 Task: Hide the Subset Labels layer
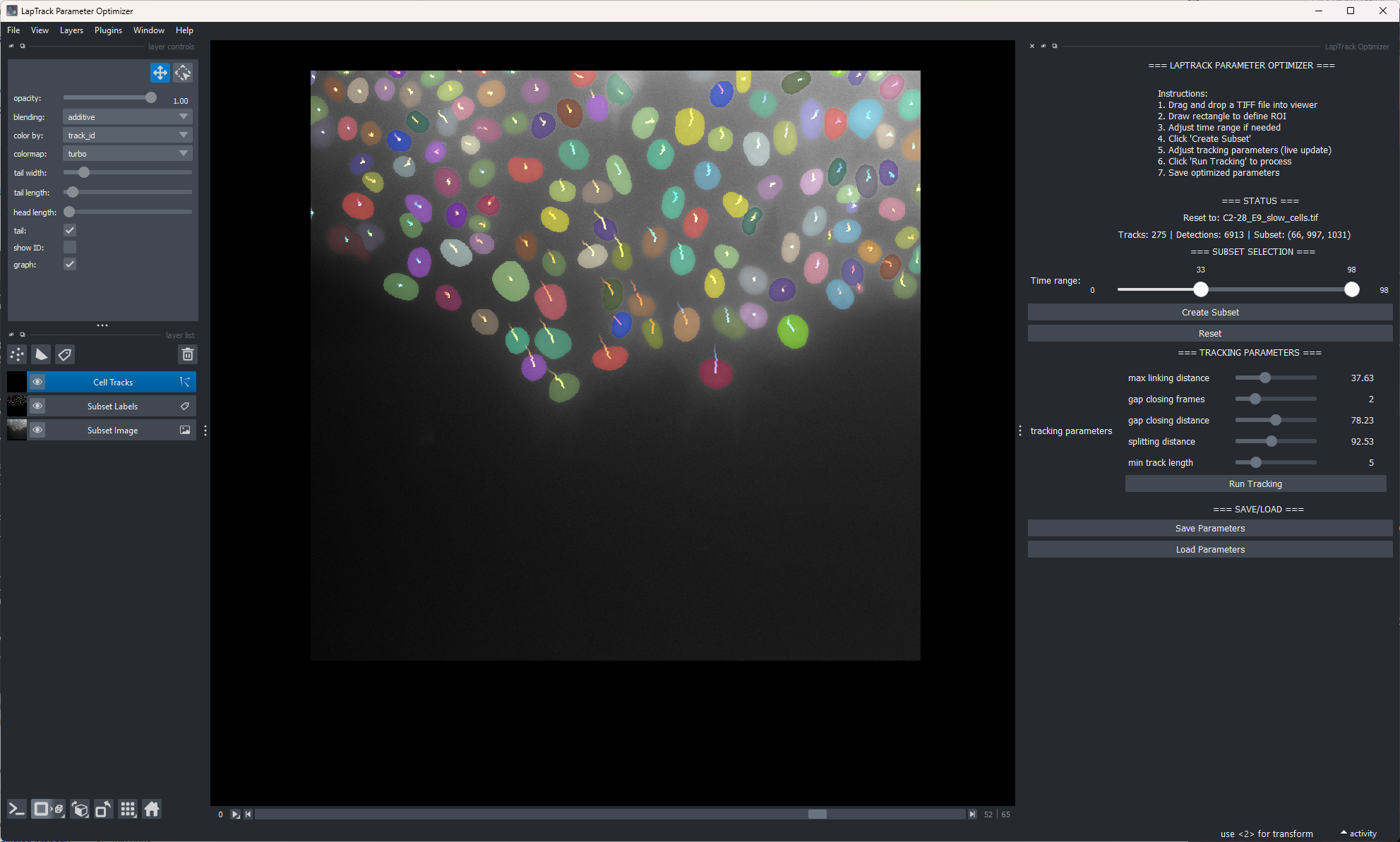(x=37, y=406)
